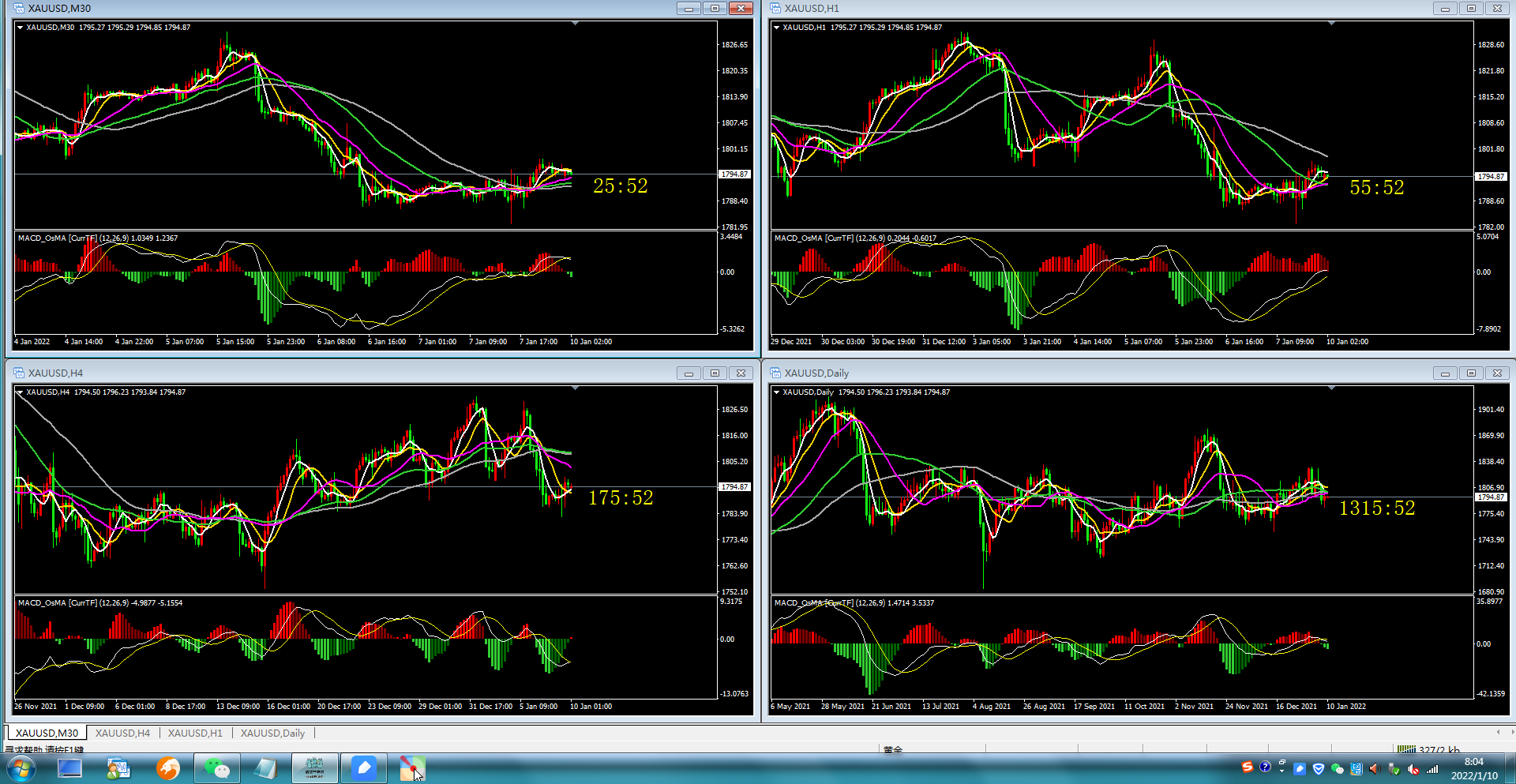The image size is (1516, 784).
Task: Click the XAUUSD,H1 window title icon
Action: tap(775, 8)
